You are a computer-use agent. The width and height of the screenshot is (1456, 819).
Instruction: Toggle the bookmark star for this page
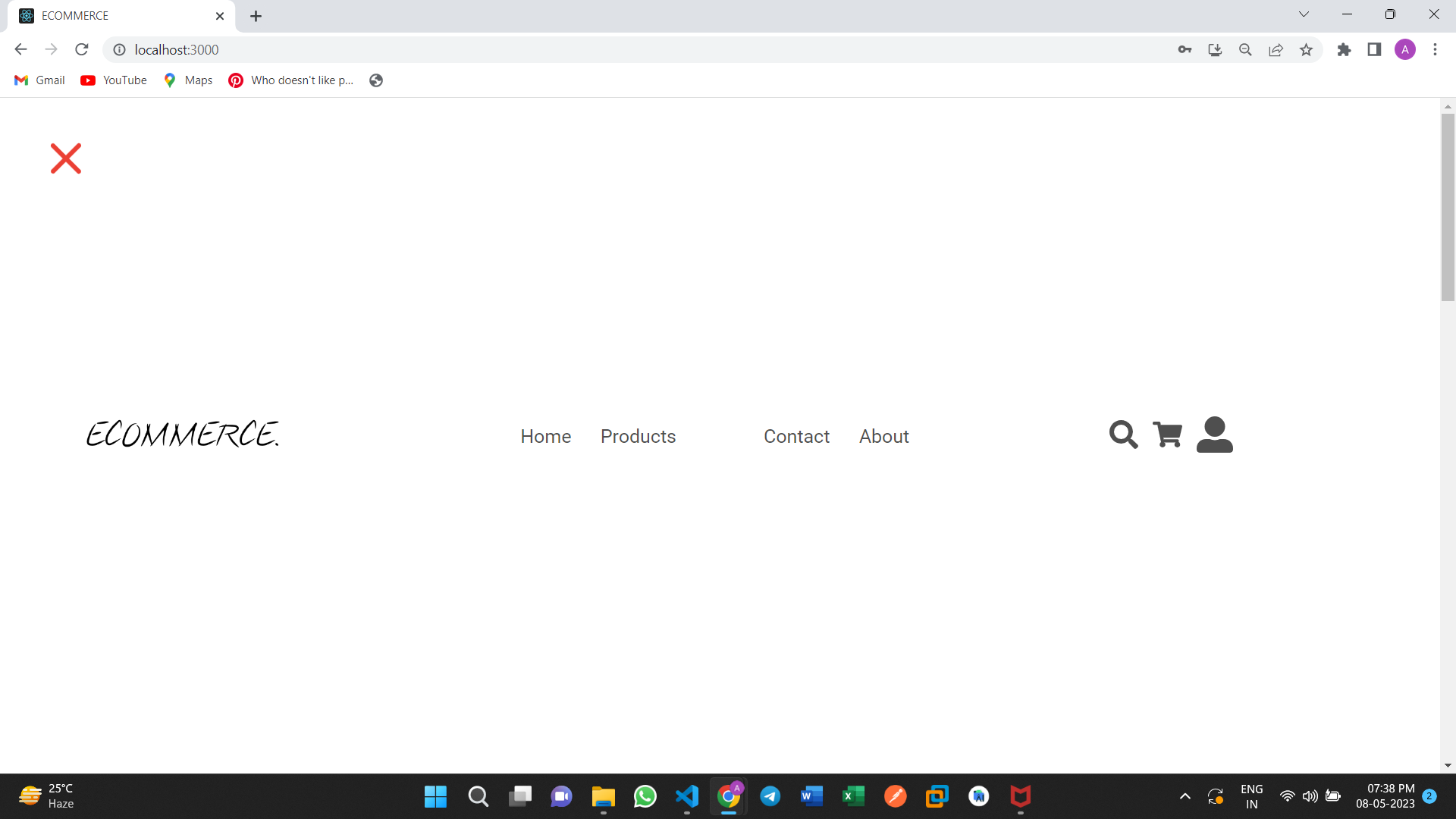1307,49
